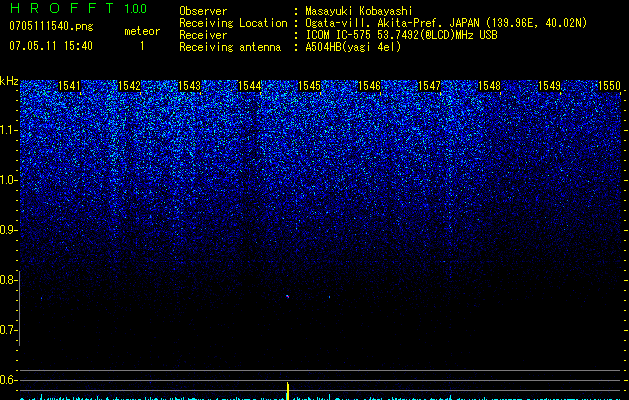Click the 1548 time marker

point(489,86)
